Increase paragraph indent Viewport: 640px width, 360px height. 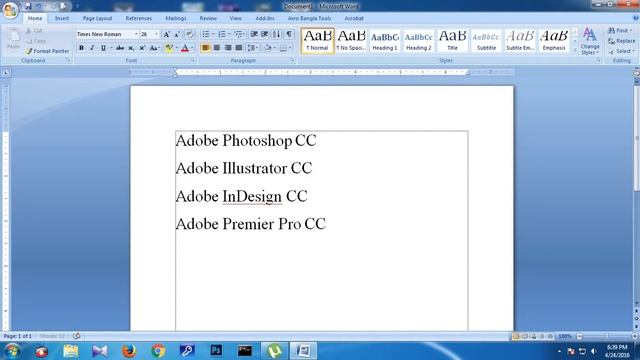click(264, 34)
